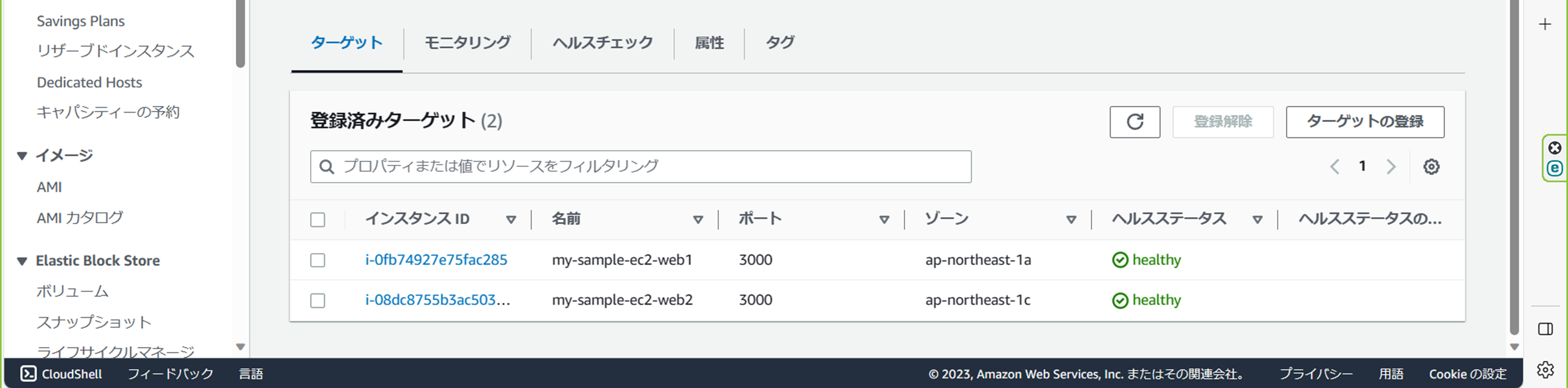Open browser sidebar settings gear
The height and width of the screenshot is (388, 1568).
[x=1545, y=369]
